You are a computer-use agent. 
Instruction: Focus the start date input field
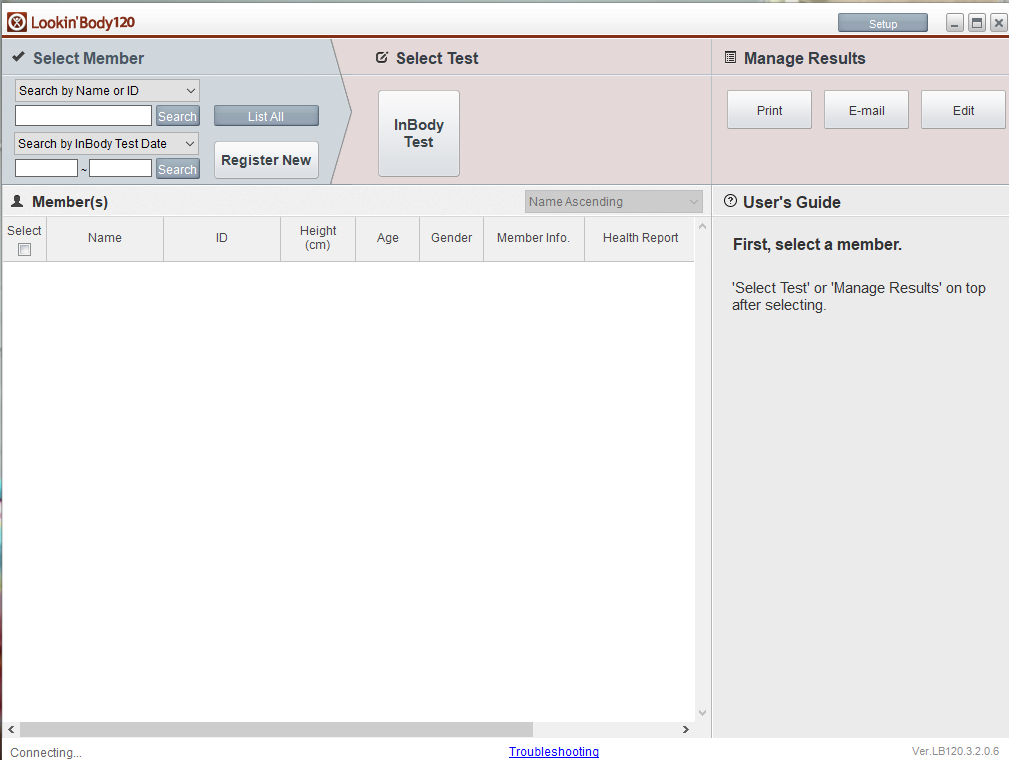coord(46,168)
